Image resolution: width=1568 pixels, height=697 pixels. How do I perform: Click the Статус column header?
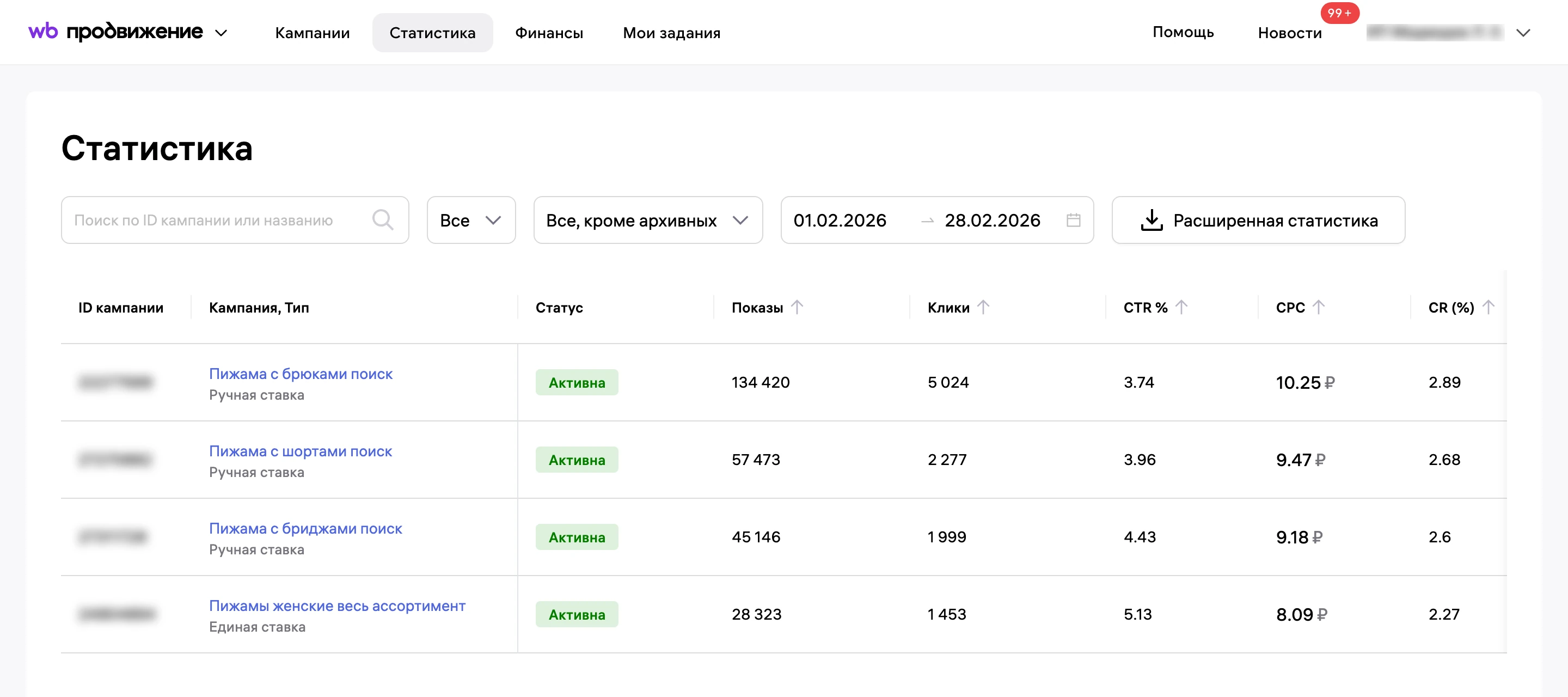(x=559, y=308)
